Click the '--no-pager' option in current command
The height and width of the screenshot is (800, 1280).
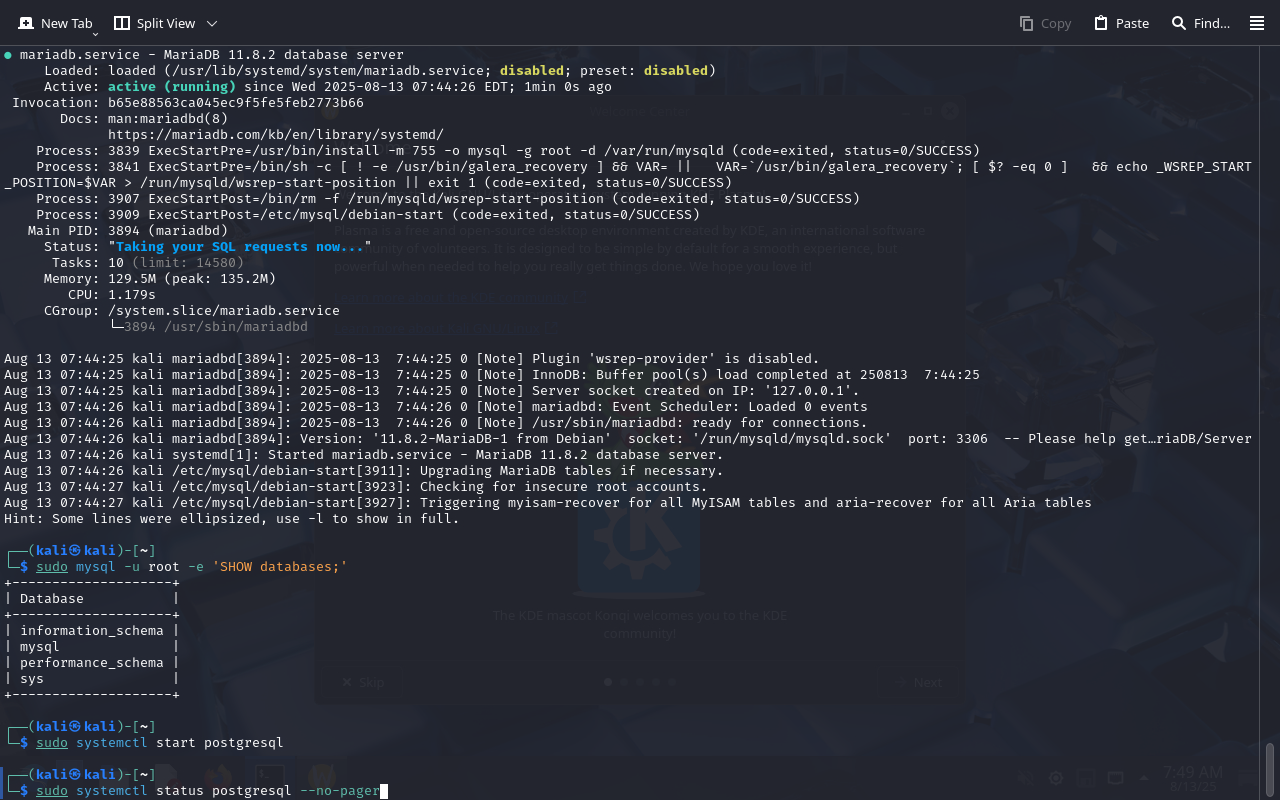click(x=340, y=791)
